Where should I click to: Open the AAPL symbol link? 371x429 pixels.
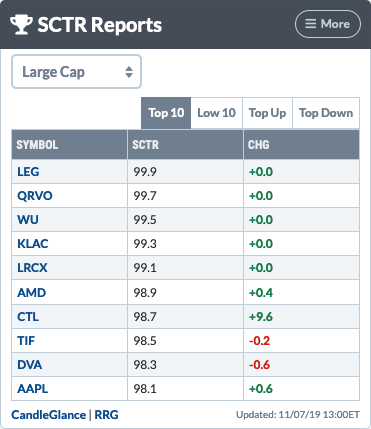click(32, 389)
